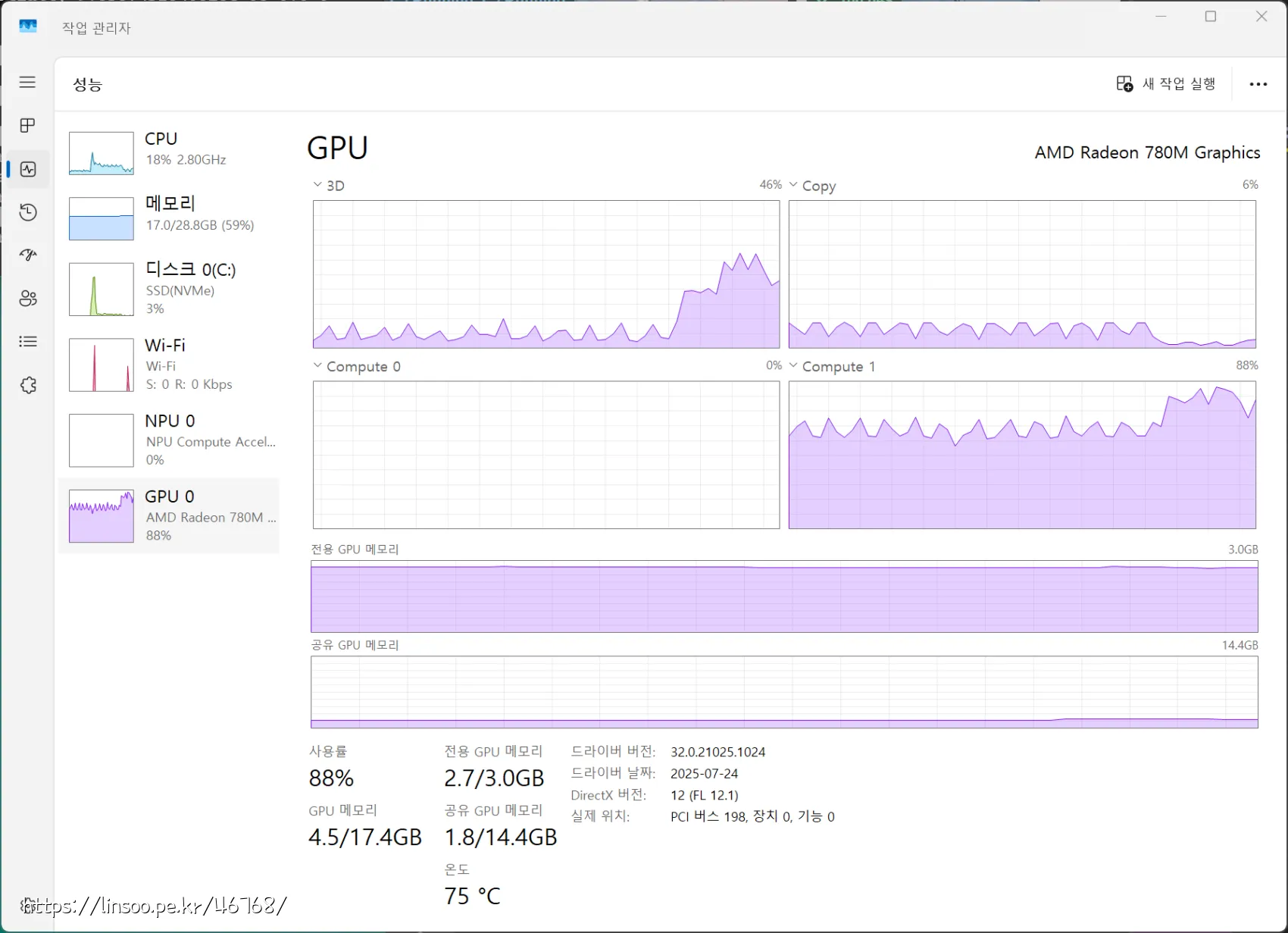The width and height of the screenshot is (1288, 933).
Task: Click the AMD Radeon 780M Graphics title
Action: [x=1147, y=152]
